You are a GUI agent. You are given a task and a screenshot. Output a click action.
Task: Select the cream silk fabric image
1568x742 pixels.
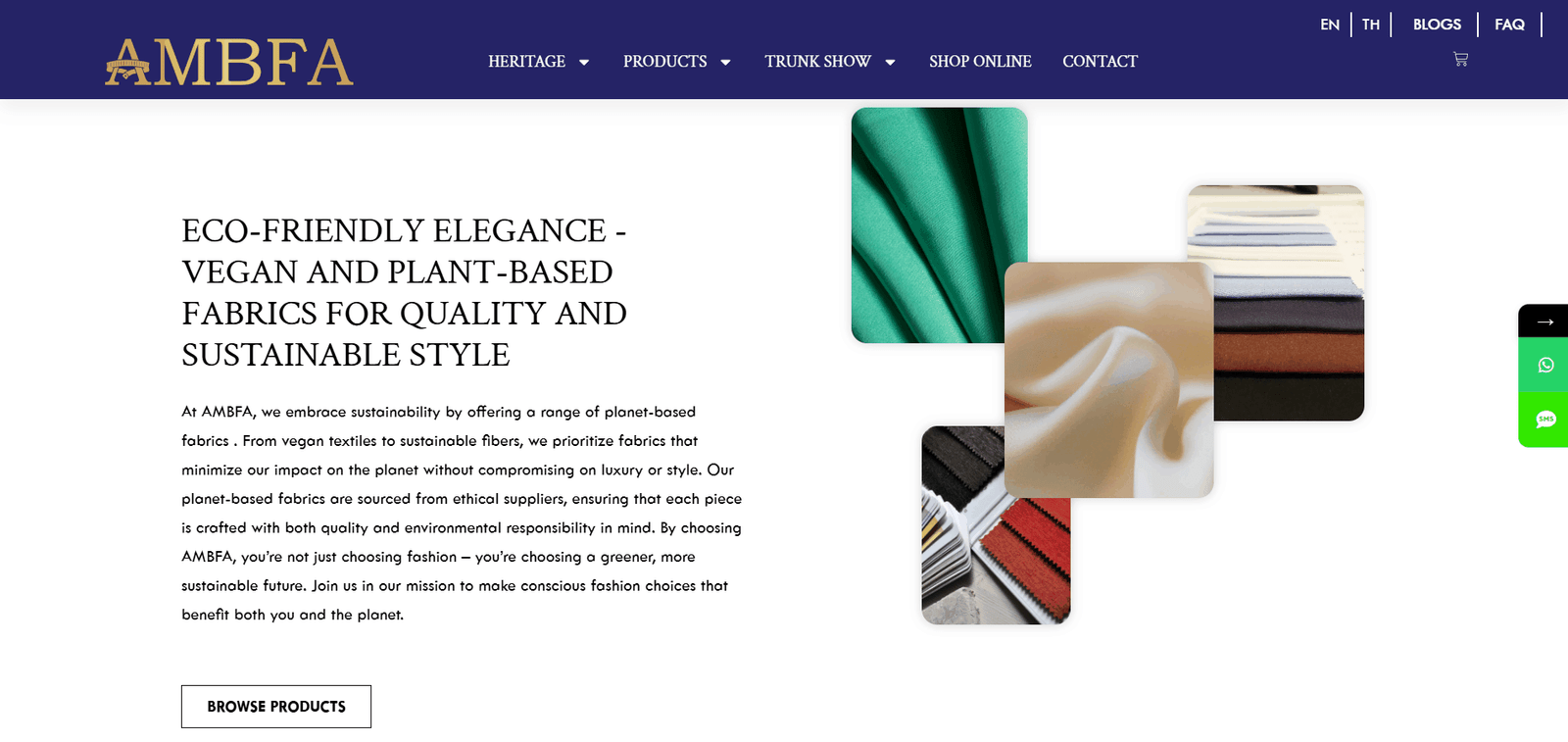[1109, 379]
